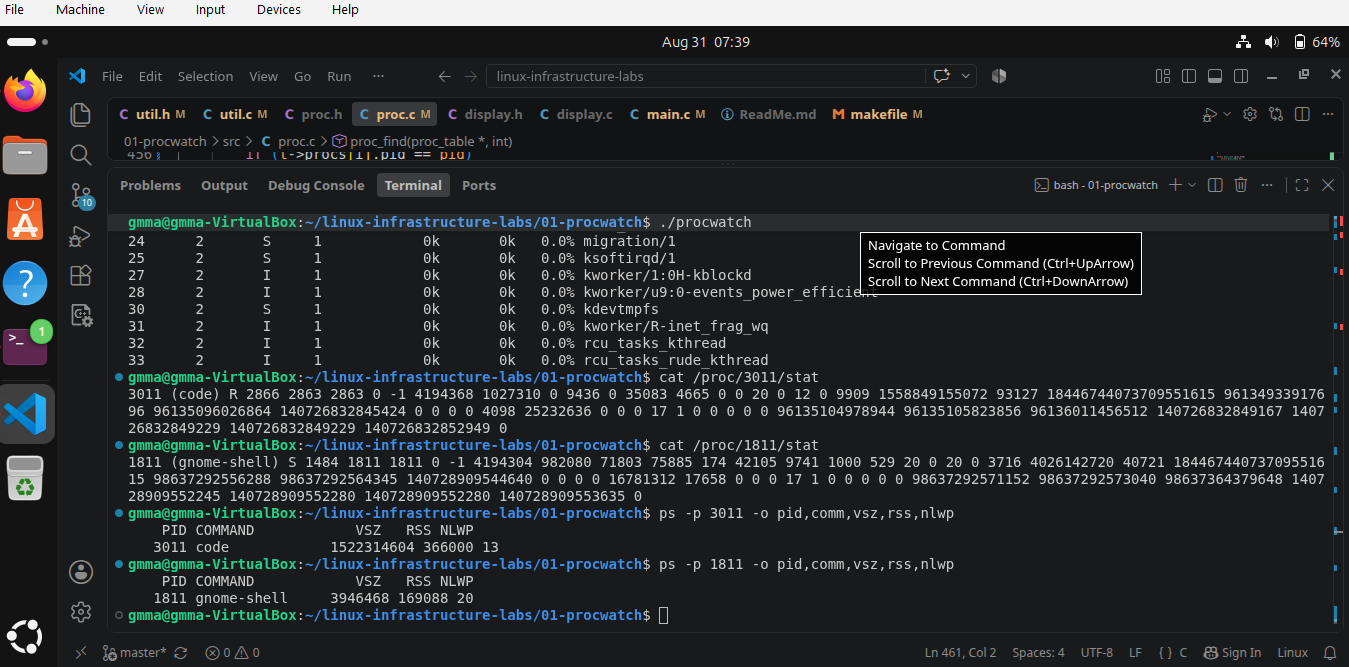Expand the Copilot chat dropdown arrow

pyautogui.click(x=966, y=76)
